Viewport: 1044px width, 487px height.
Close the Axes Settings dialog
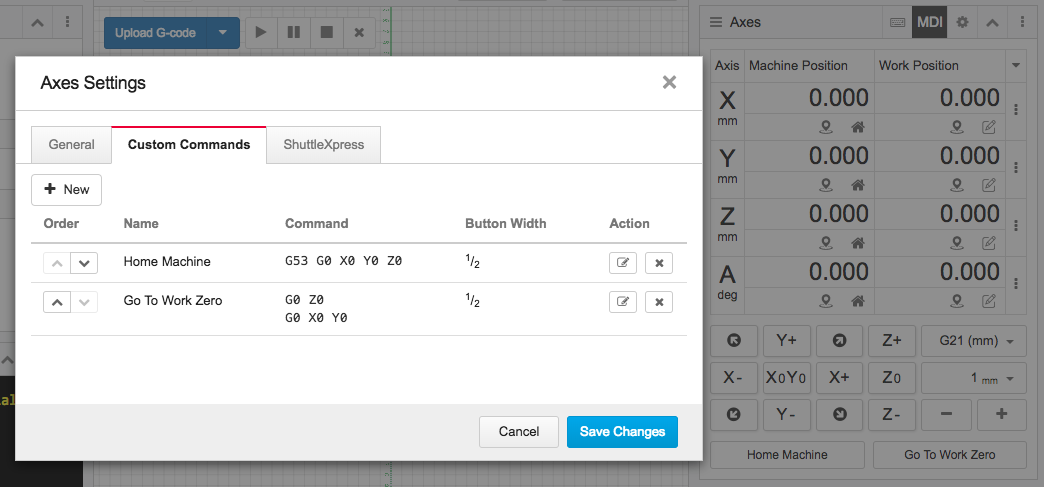[669, 82]
